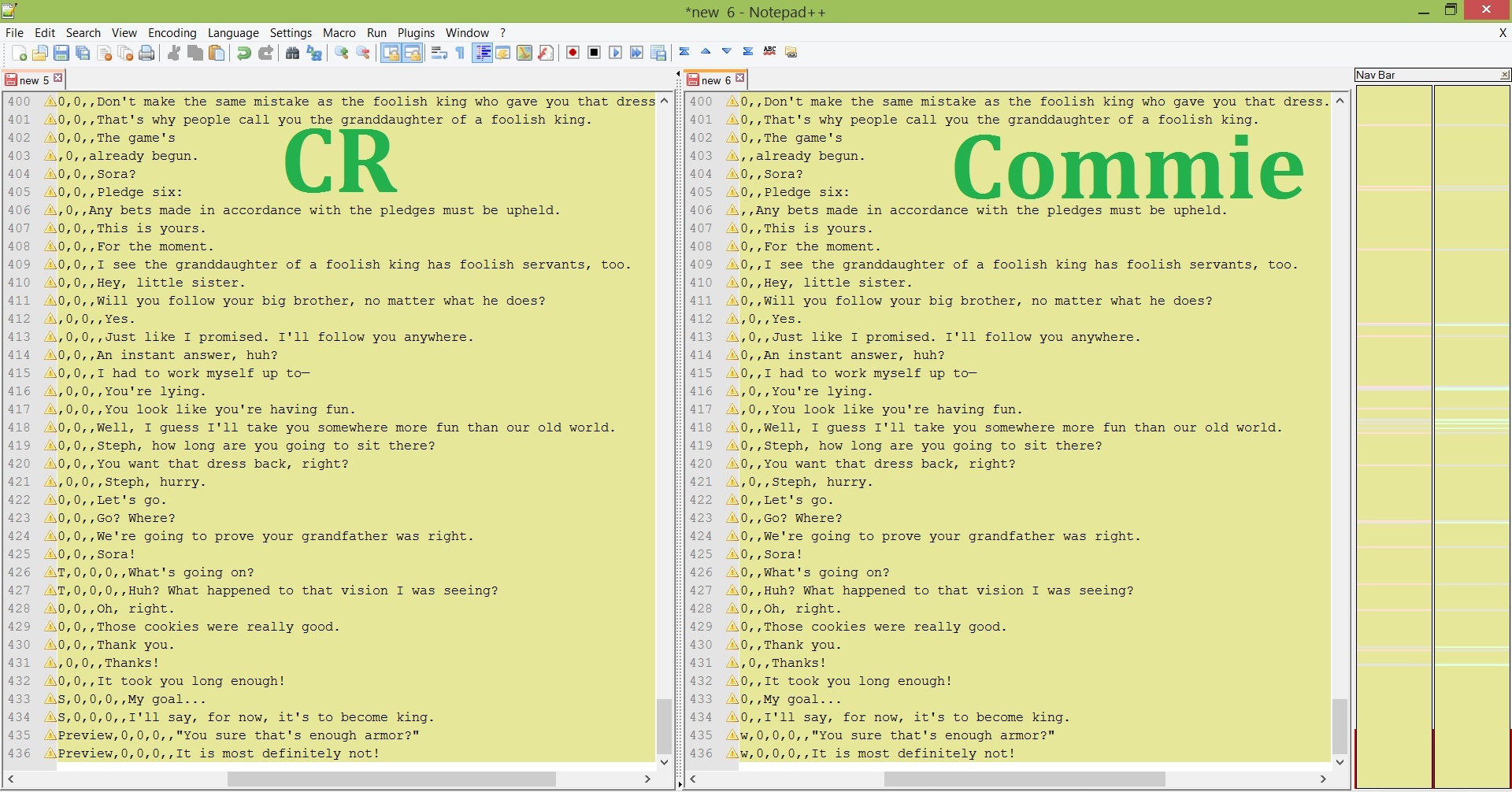Open the Window menu
This screenshot has width=1512, height=792.
click(468, 32)
